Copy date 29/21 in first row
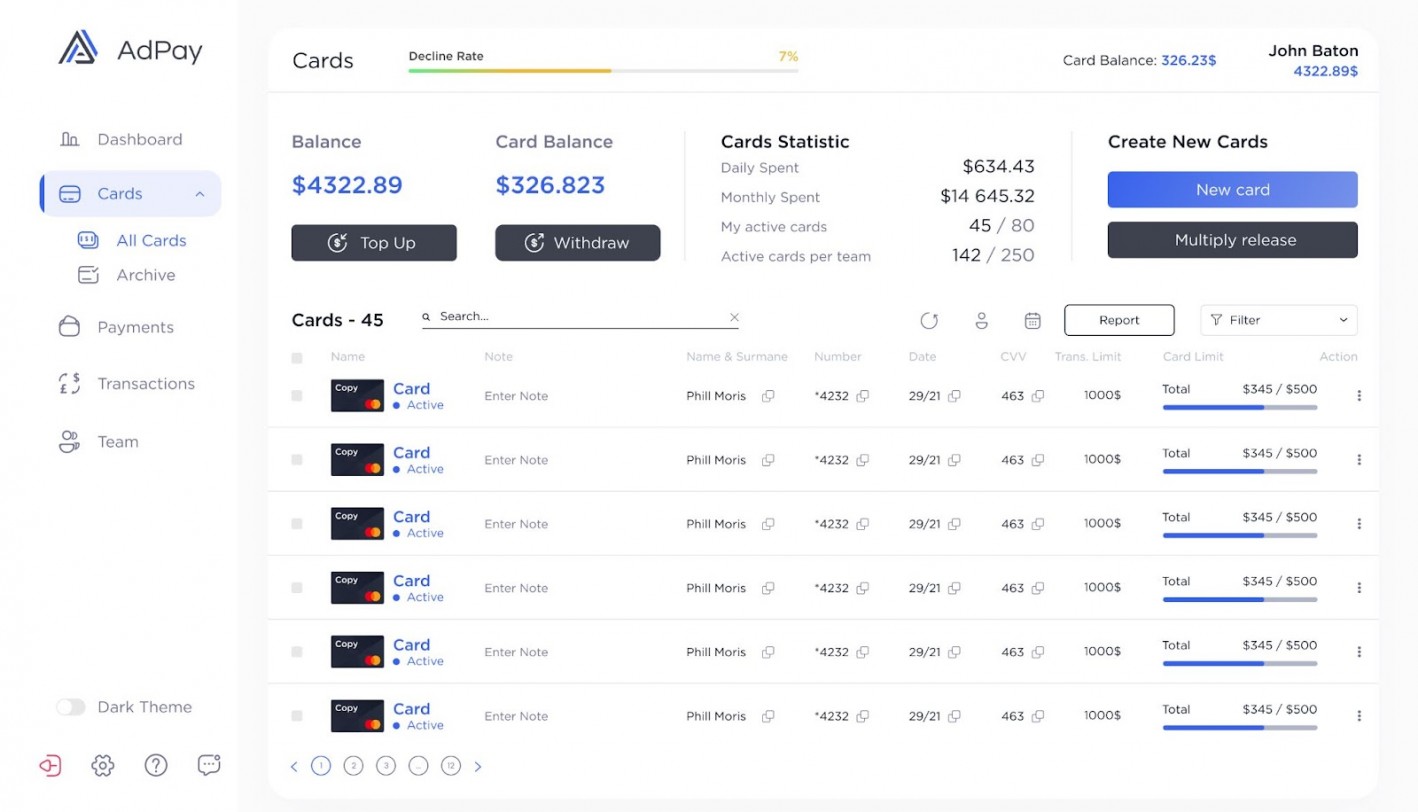This screenshot has width=1418, height=812. coord(954,396)
